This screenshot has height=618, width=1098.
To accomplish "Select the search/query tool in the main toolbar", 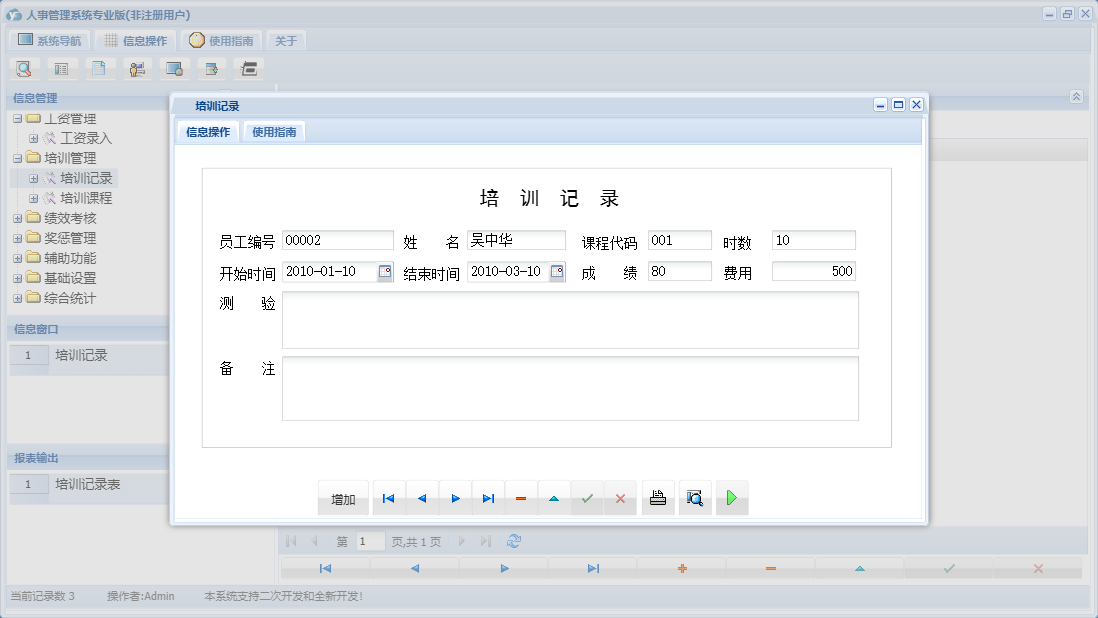I will (x=24, y=68).
